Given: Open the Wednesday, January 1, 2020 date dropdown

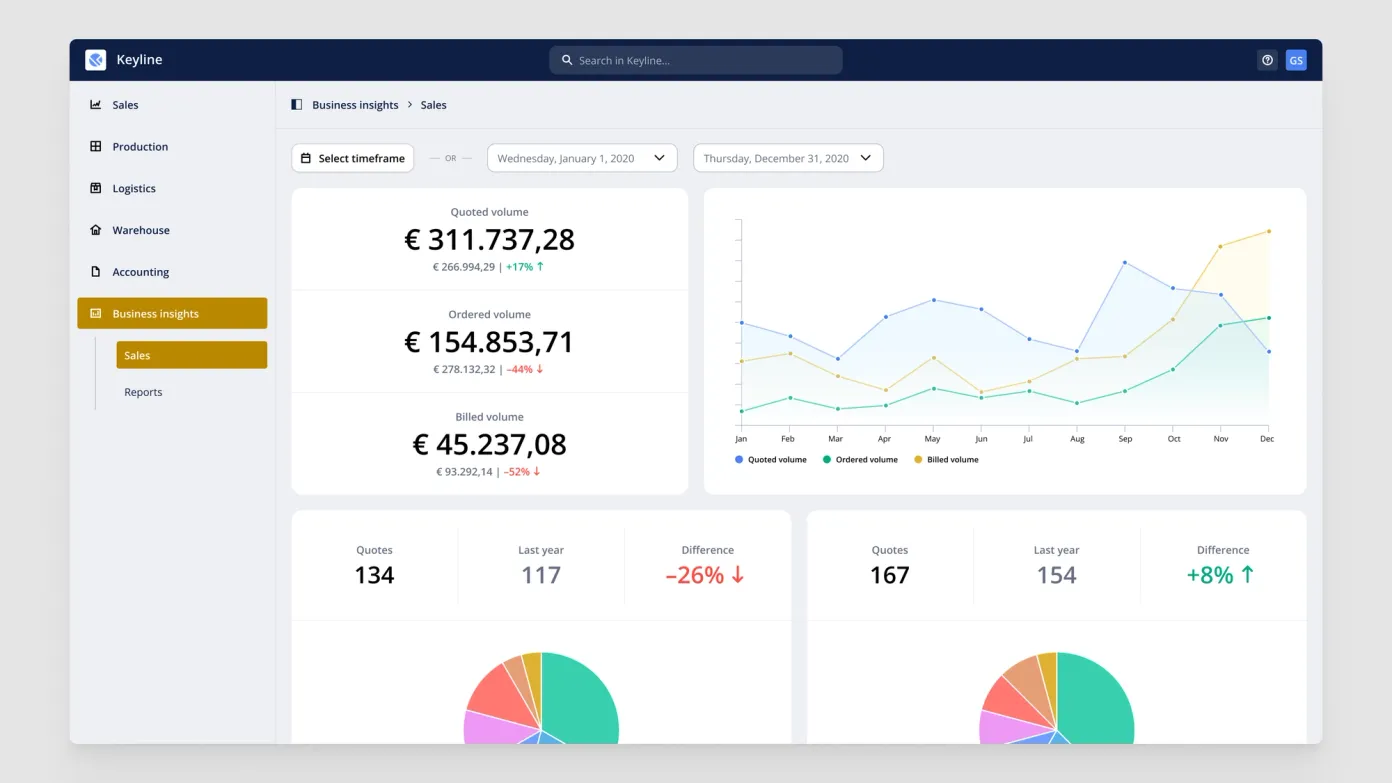Looking at the screenshot, I should pyautogui.click(x=582, y=158).
